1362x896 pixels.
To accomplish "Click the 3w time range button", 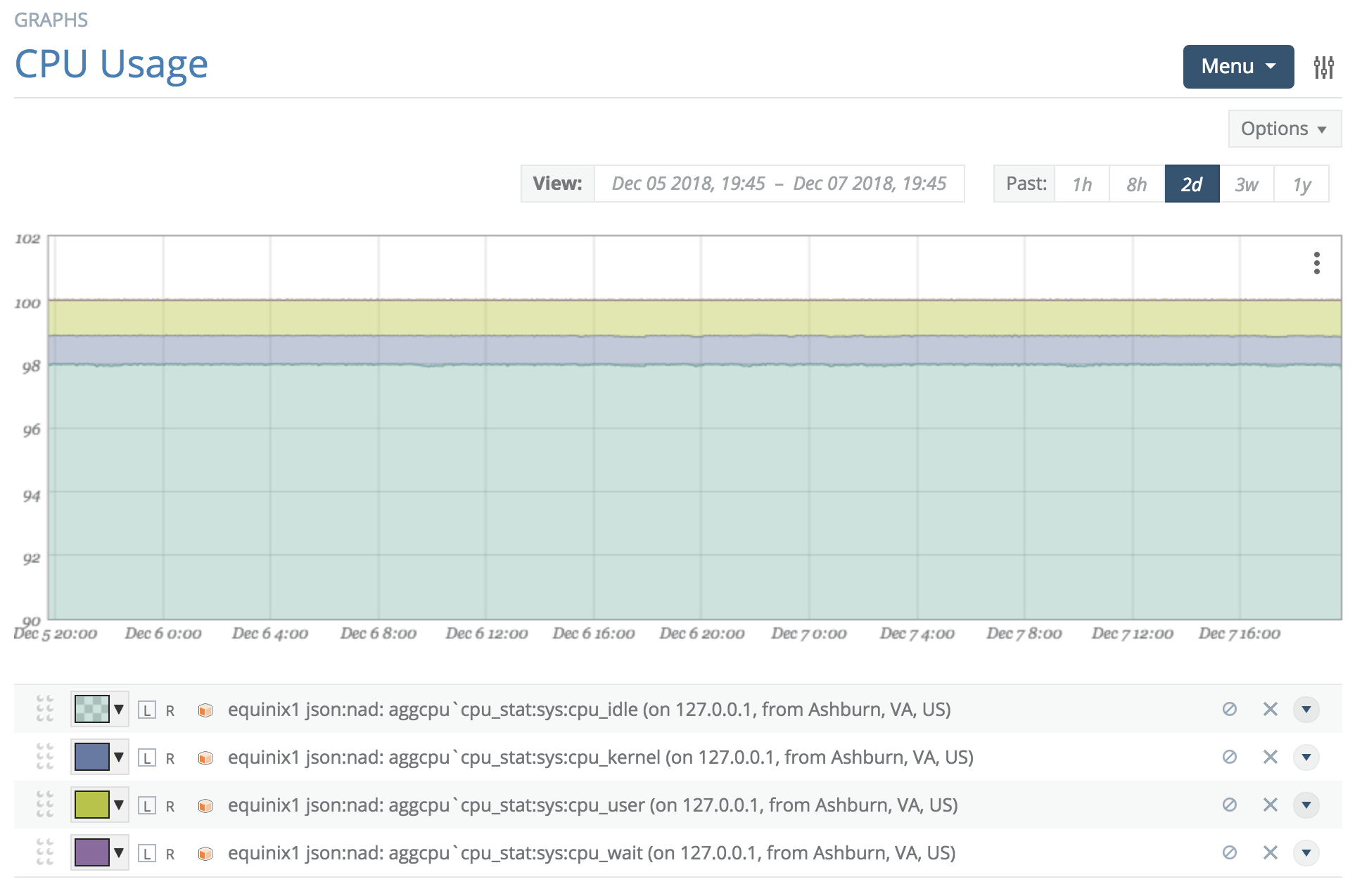I will point(1246,184).
